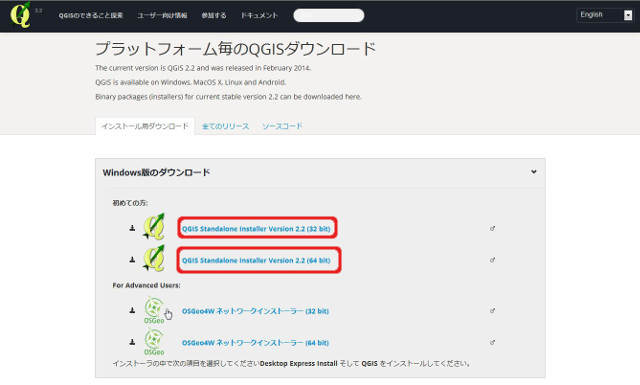Download QGIS Standalone Installer Version 2.2 (32 bit)
The height and width of the screenshot is (385, 640).
(x=256, y=229)
